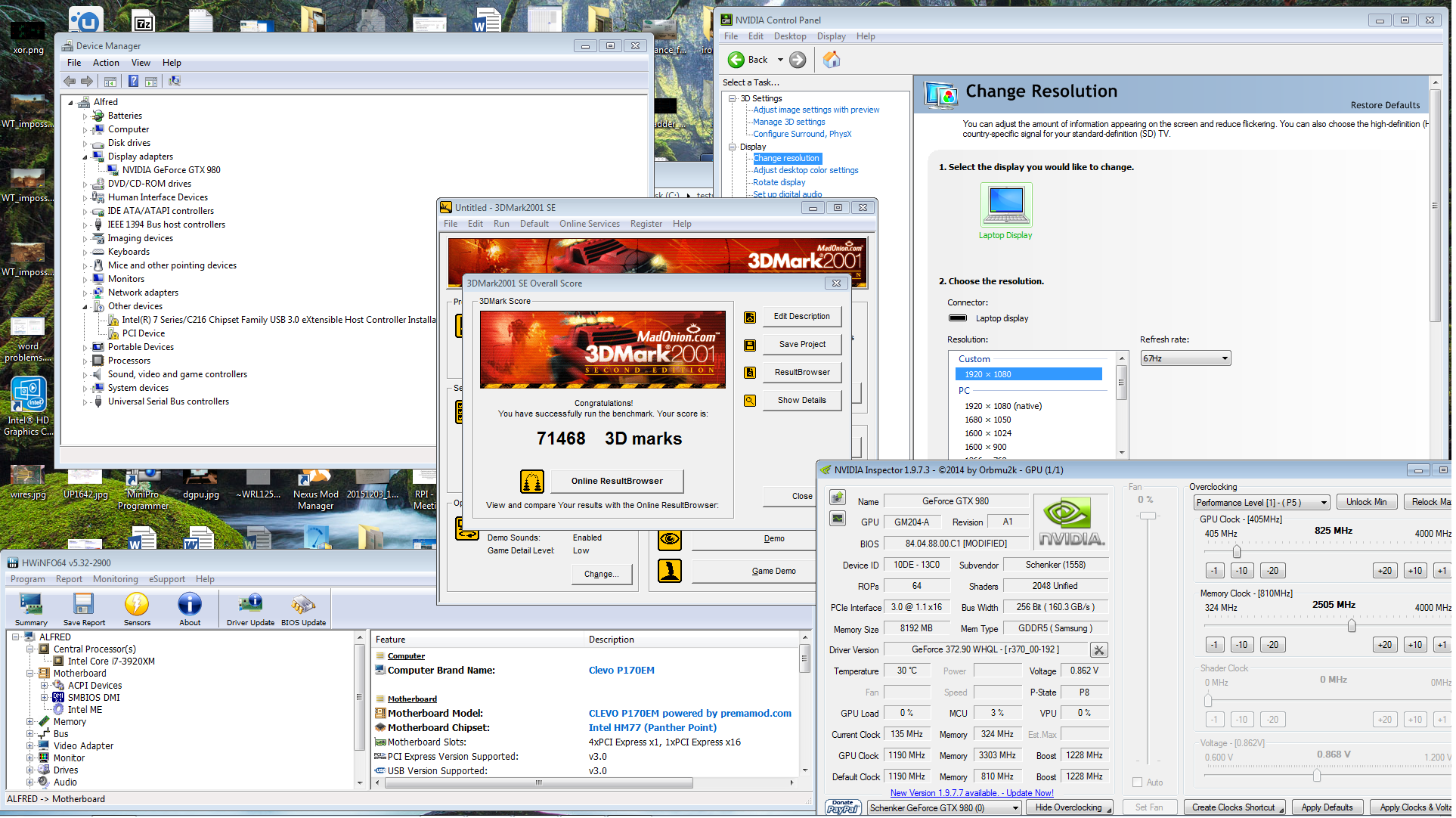The height and width of the screenshot is (818, 1456).
Task: Click Edit Description icon in 3DMark score dialog
Action: pos(750,318)
